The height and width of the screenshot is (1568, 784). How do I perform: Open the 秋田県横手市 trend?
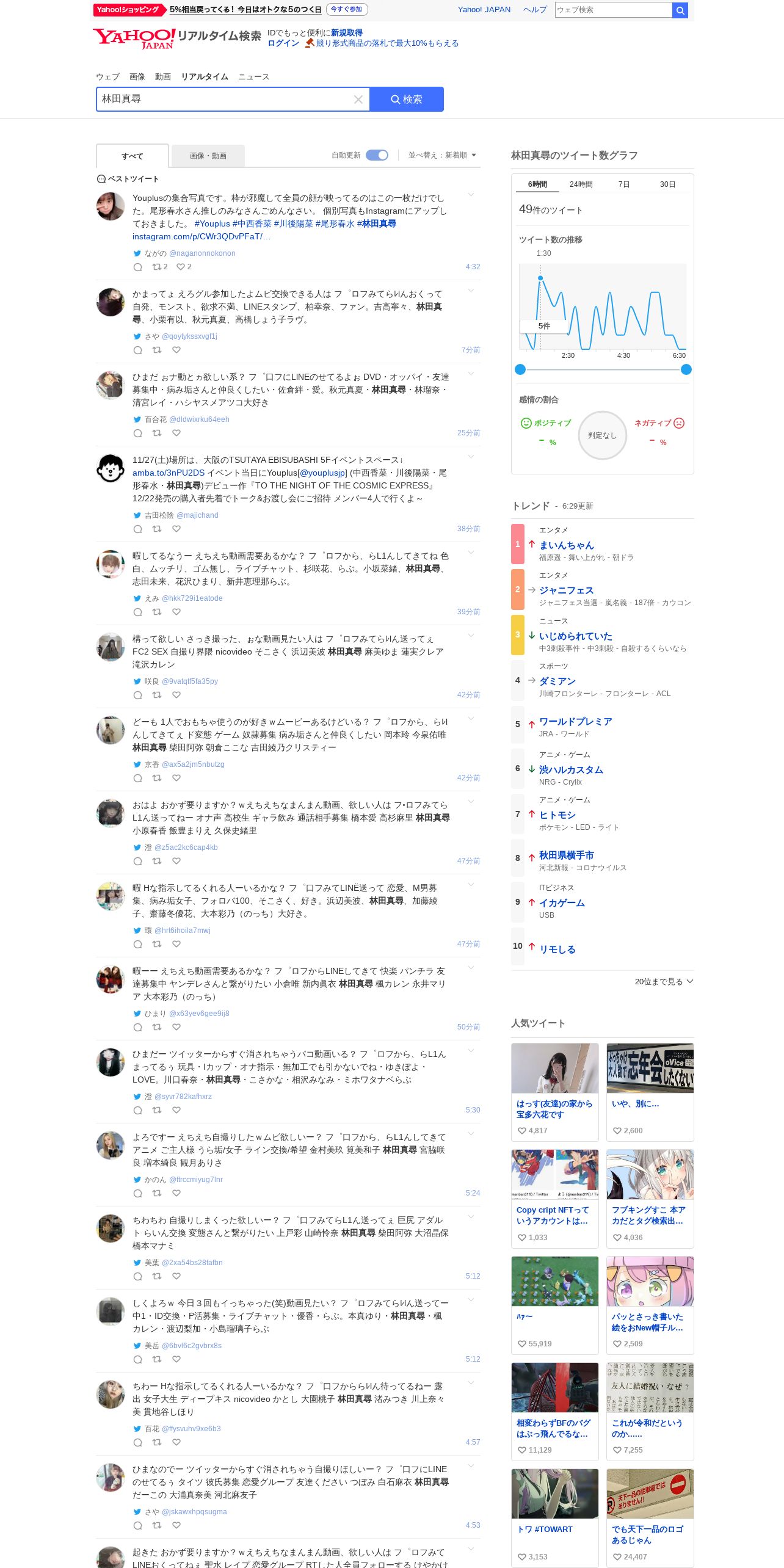click(x=566, y=855)
